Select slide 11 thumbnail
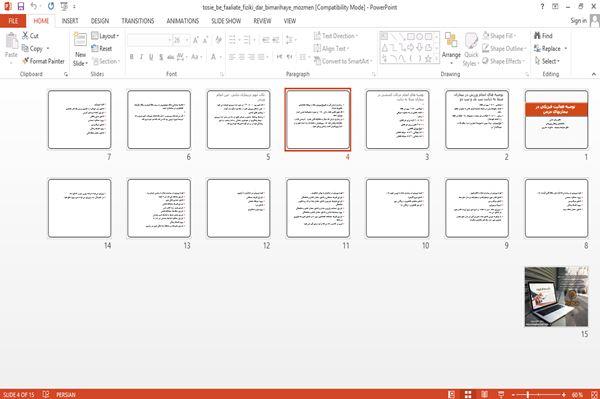The height and width of the screenshot is (399, 600). coord(318,208)
